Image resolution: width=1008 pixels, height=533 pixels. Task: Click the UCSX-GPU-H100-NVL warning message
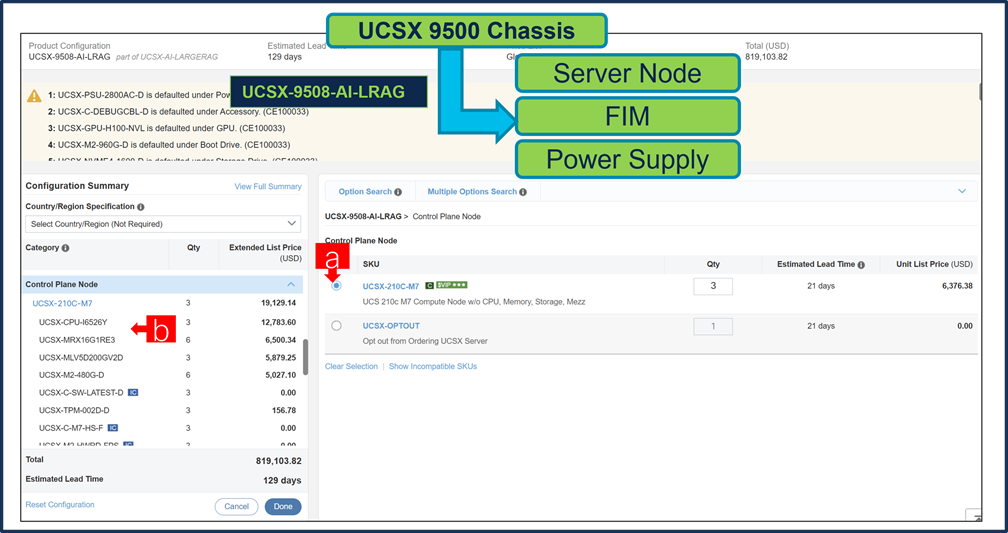tap(166, 129)
